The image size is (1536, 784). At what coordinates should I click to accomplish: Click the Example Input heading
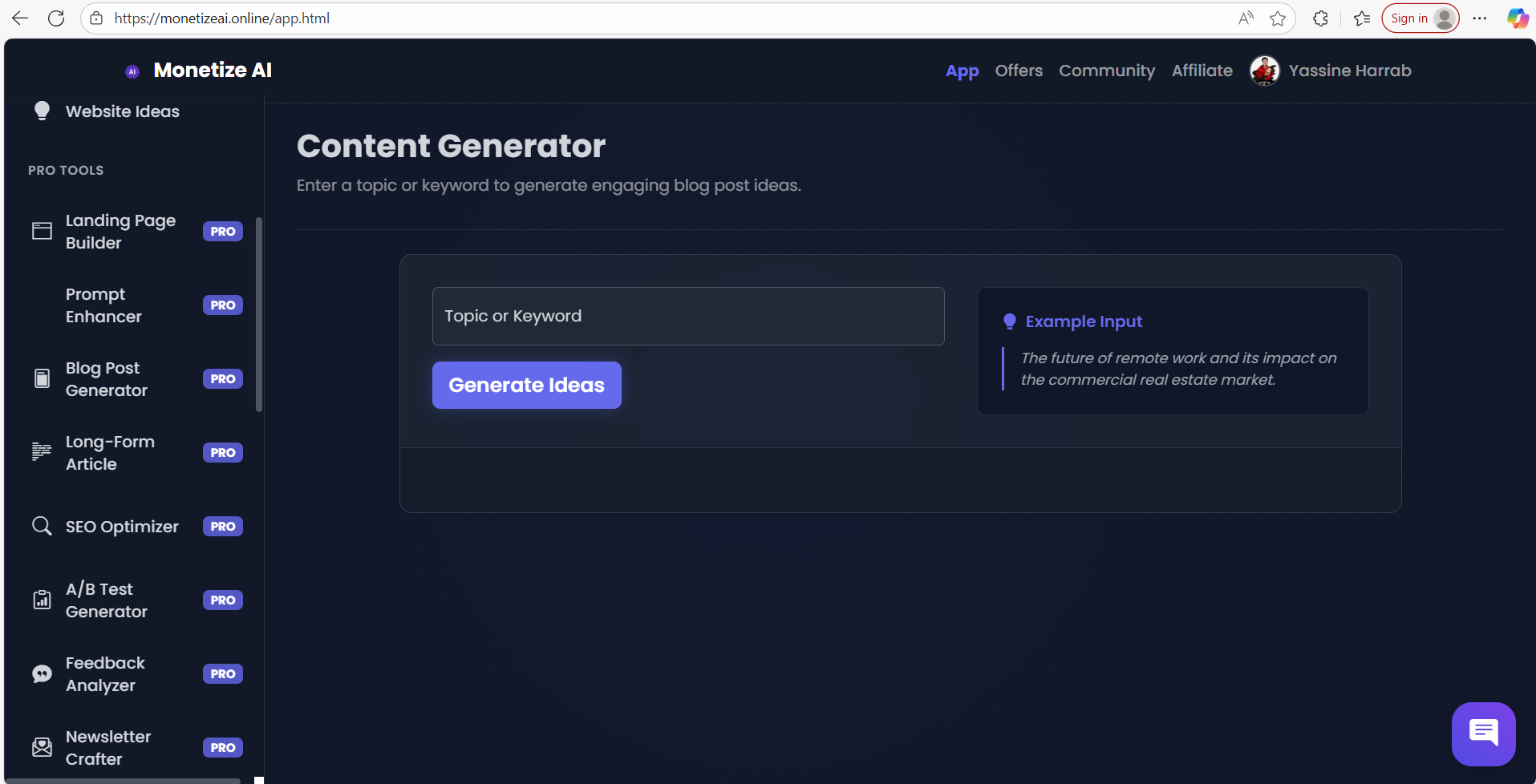(x=1084, y=321)
